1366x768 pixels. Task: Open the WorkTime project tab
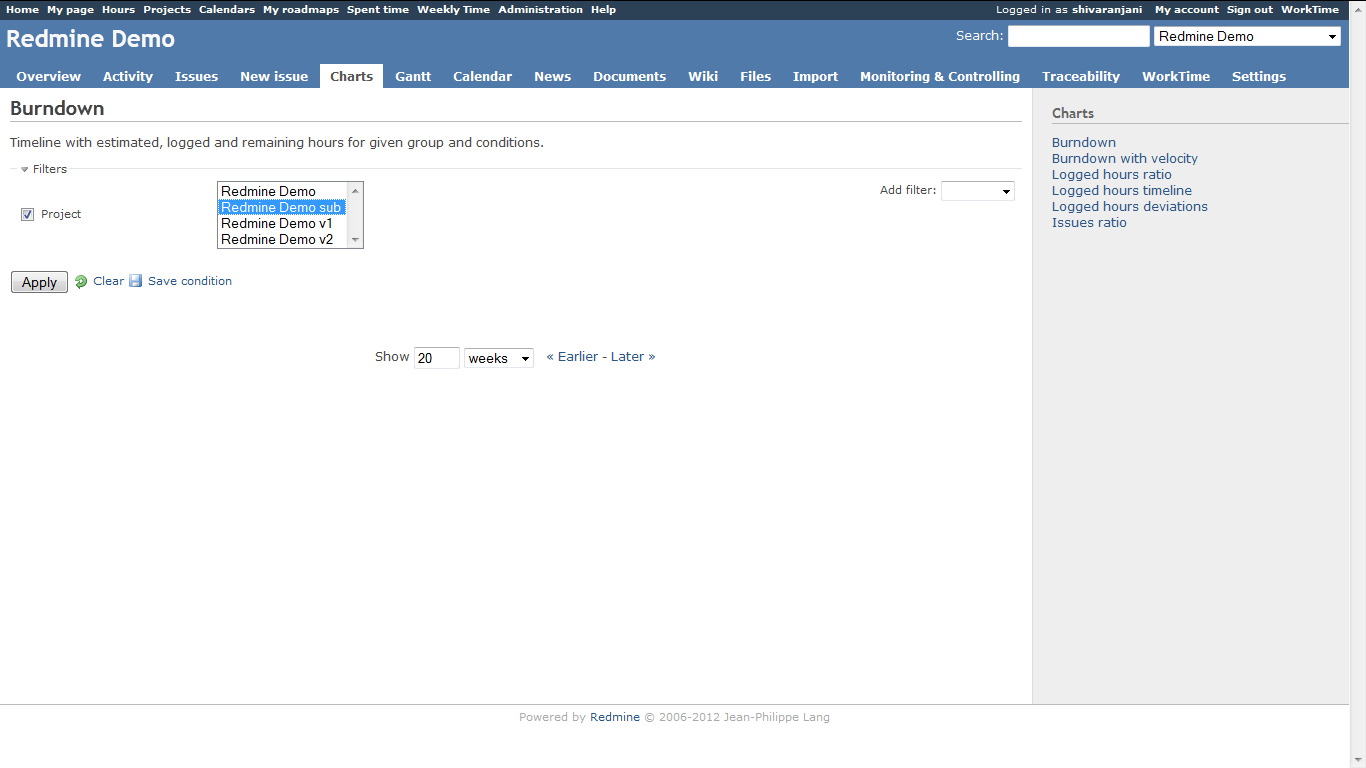tap(1176, 76)
